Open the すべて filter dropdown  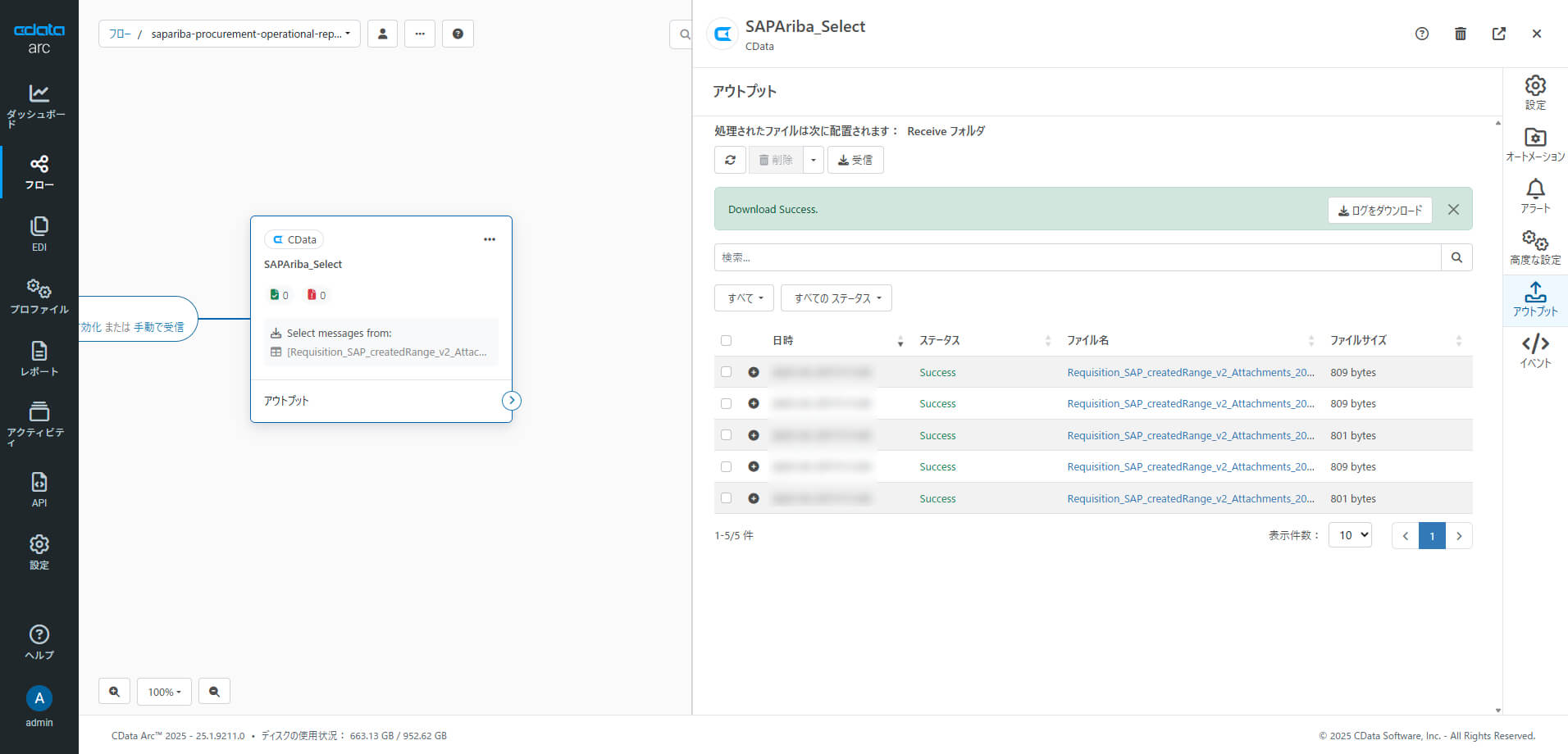click(744, 298)
